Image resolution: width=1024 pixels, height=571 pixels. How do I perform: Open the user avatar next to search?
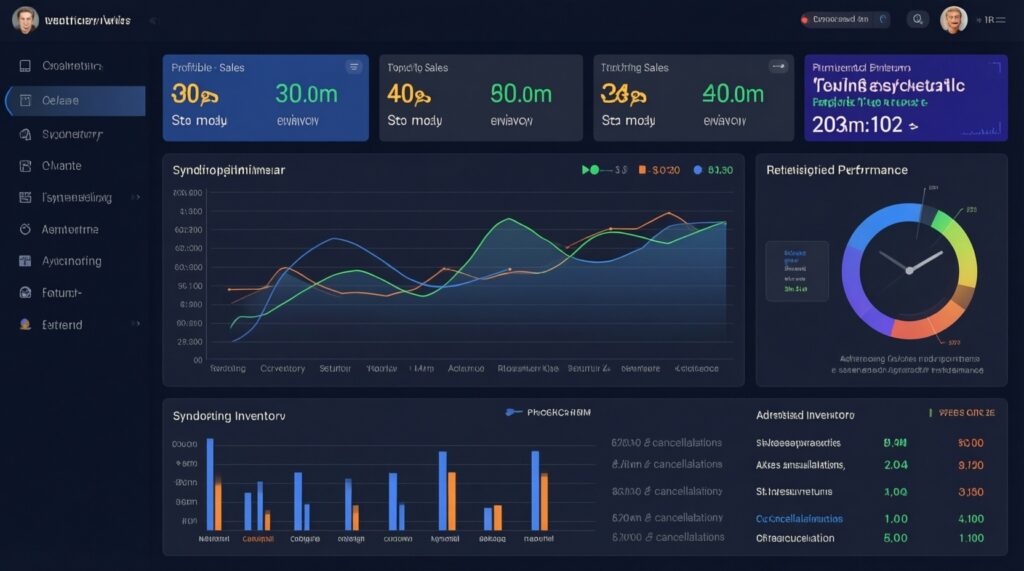click(953, 20)
